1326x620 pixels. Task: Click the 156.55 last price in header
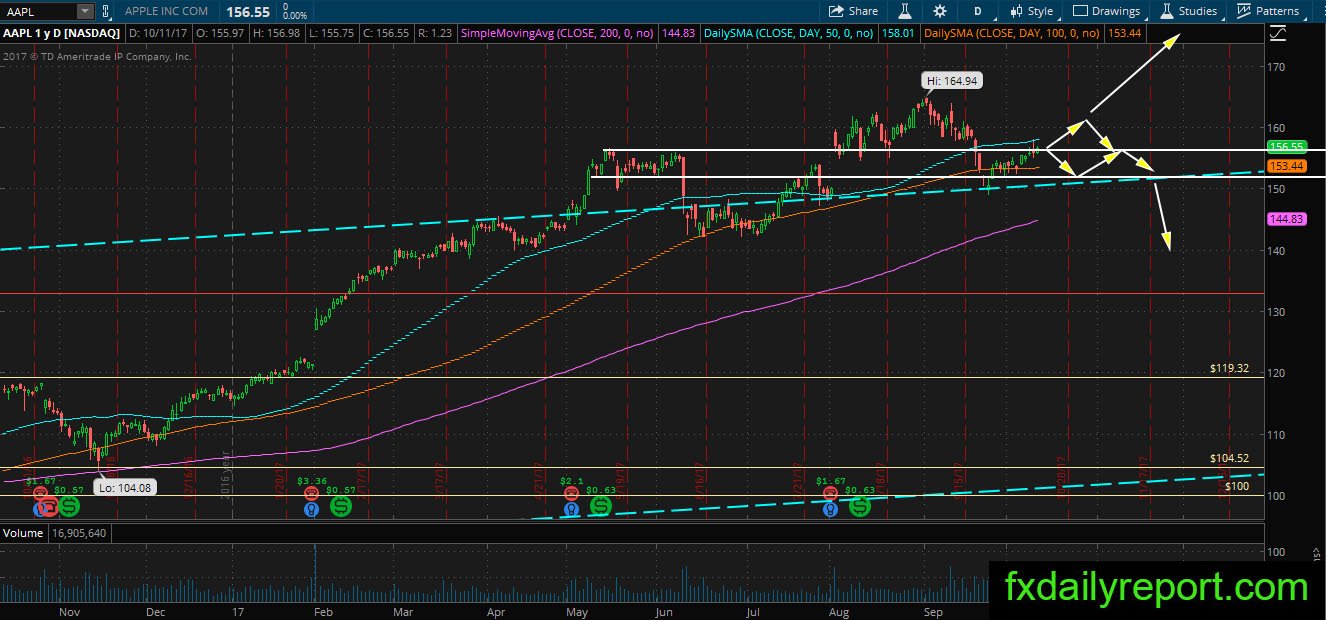point(249,10)
